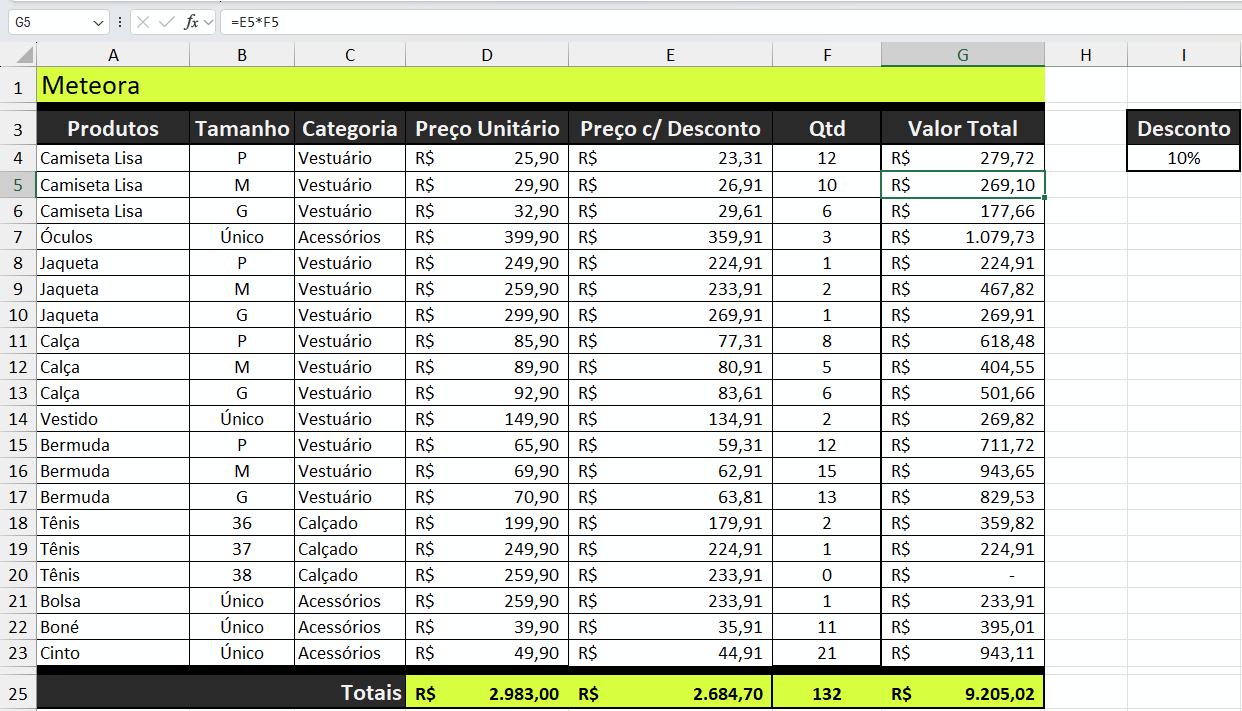
Task: Click the formula bar with =E5*F5
Action: [730, 21]
